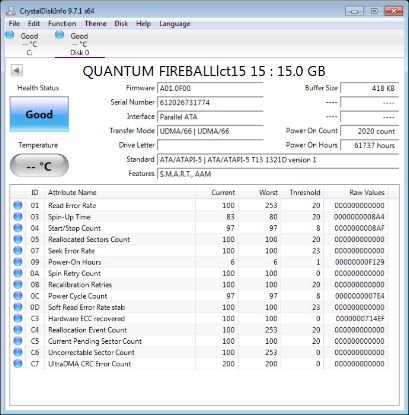Image resolution: width=409 pixels, height=415 pixels.
Task: Open the Language menu
Action: (x=175, y=24)
